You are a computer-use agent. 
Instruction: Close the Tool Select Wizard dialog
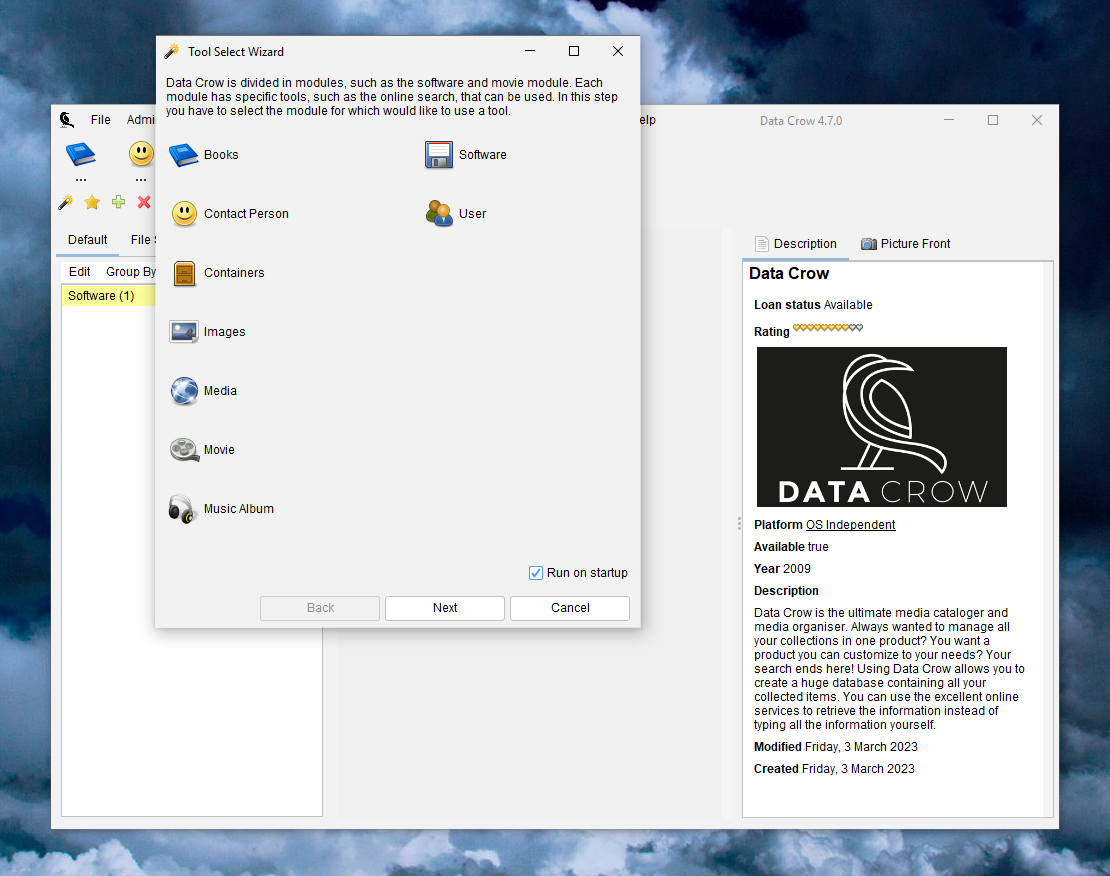(x=618, y=51)
